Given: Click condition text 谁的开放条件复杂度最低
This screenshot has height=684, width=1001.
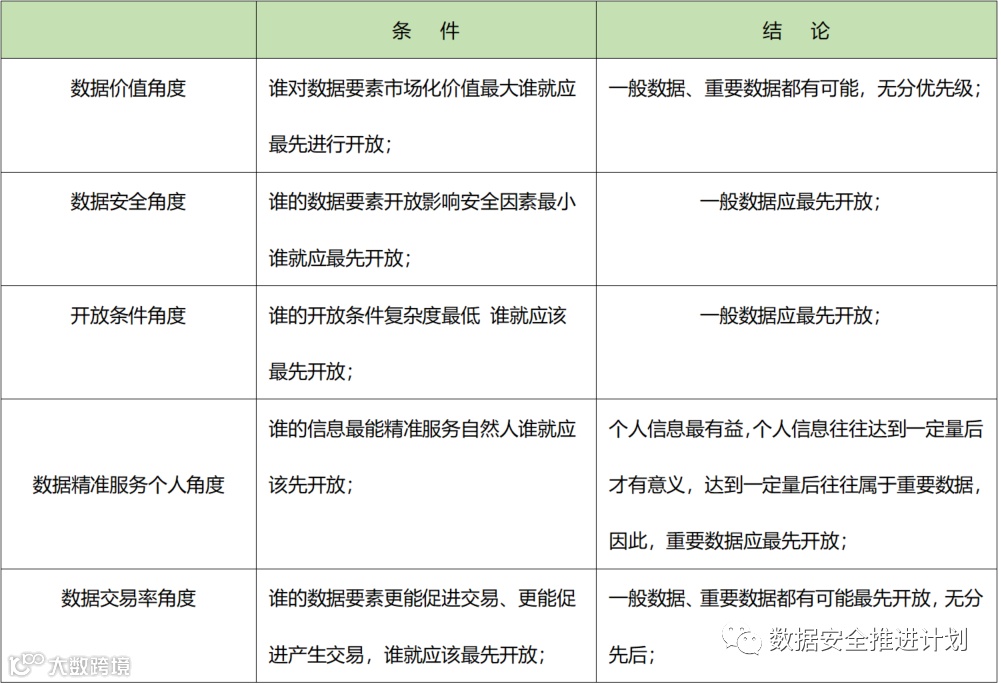Looking at the screenshot, I should [374, 315].
